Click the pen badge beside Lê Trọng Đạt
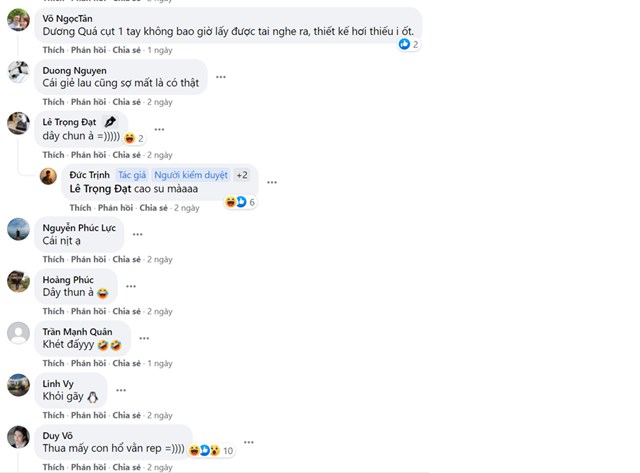The image size is (640, 473). coord(110,122)
